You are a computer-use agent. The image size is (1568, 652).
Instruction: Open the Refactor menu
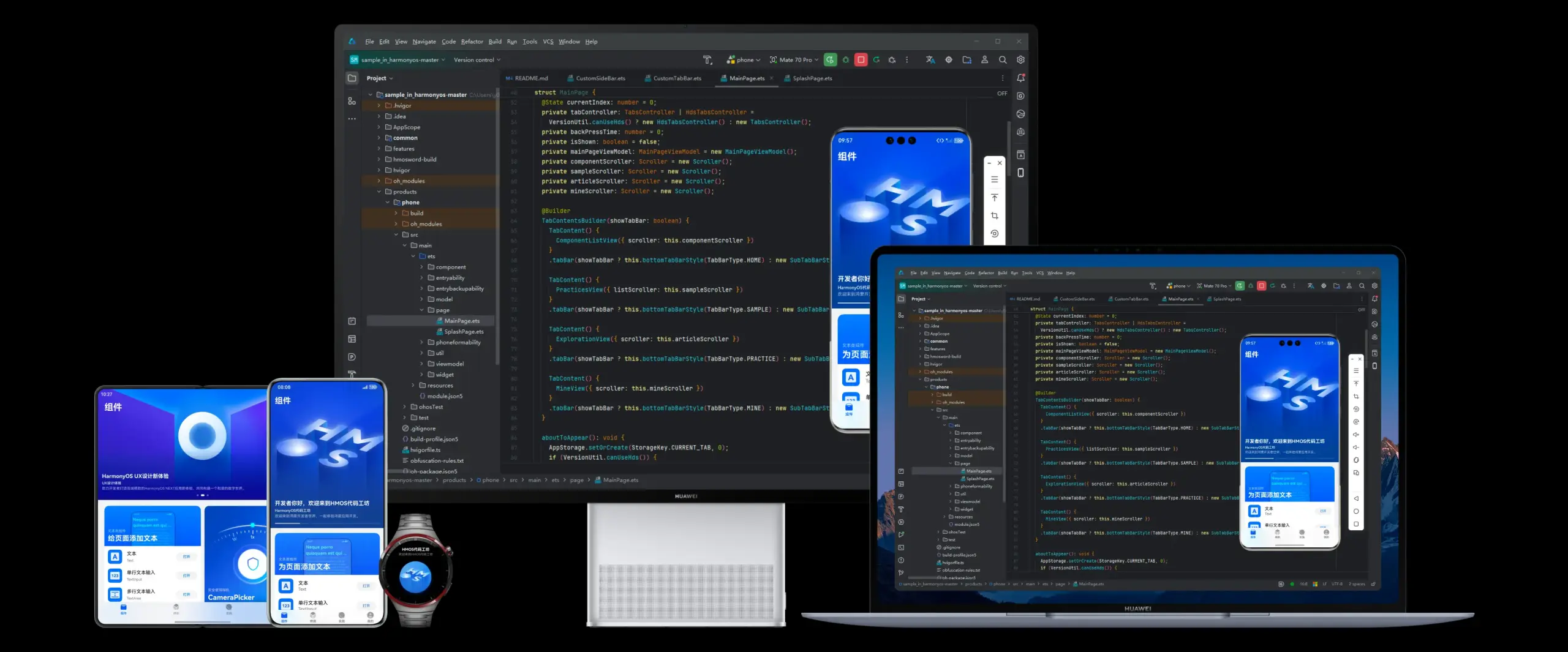click(472, 42)
